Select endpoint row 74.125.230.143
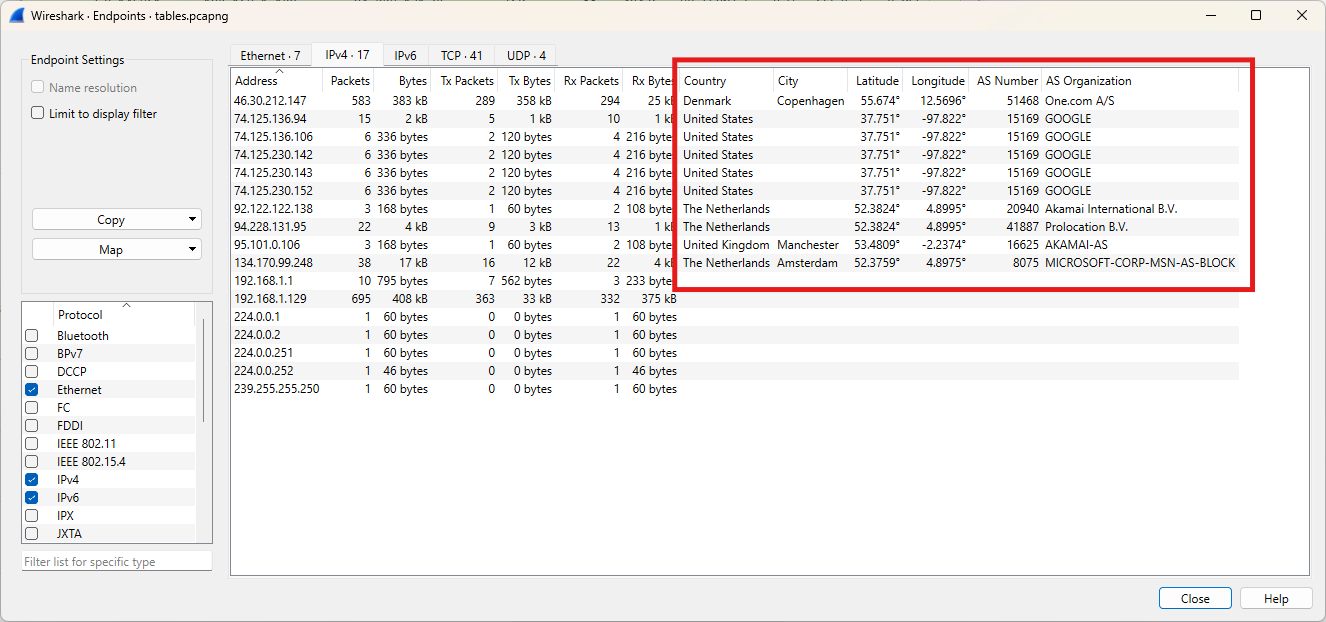This screenshot has height=622, width=1326. (735, 173)
